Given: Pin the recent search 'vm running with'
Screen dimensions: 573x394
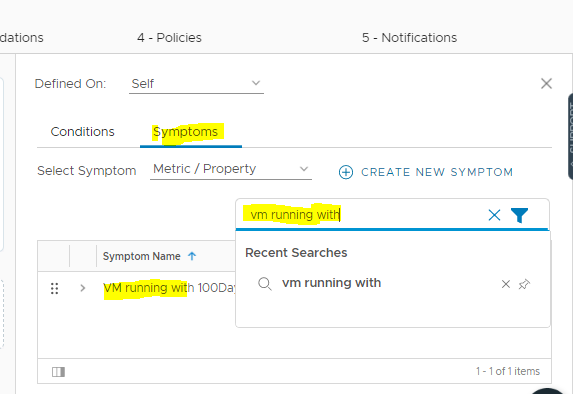Looking at the screenshot, I should (x=524, y=284).
